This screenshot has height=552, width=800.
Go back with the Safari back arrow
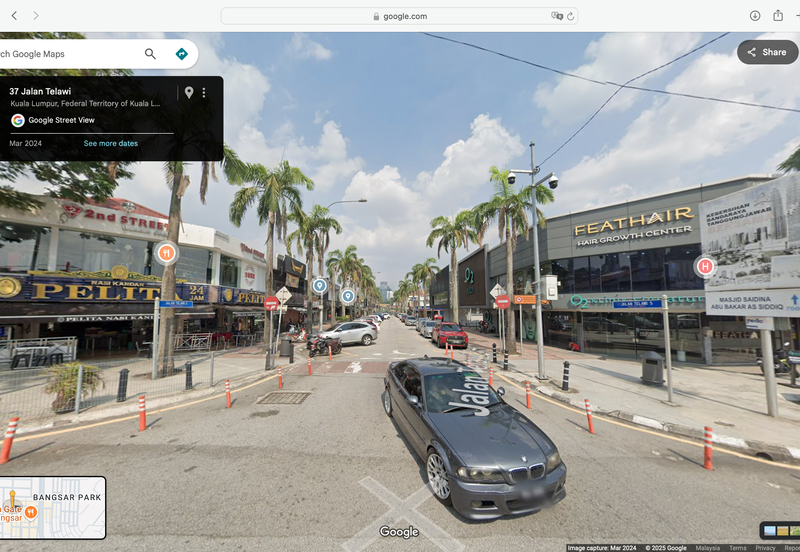[15, 16]
